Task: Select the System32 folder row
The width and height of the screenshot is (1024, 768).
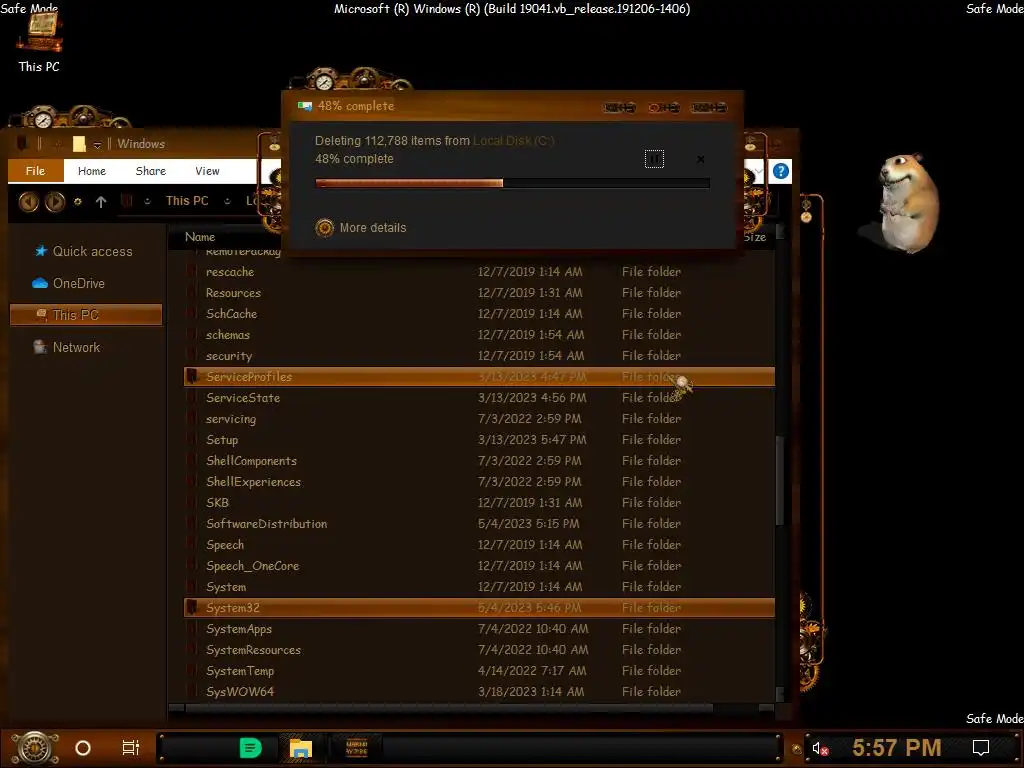Action: pos(479,607)
